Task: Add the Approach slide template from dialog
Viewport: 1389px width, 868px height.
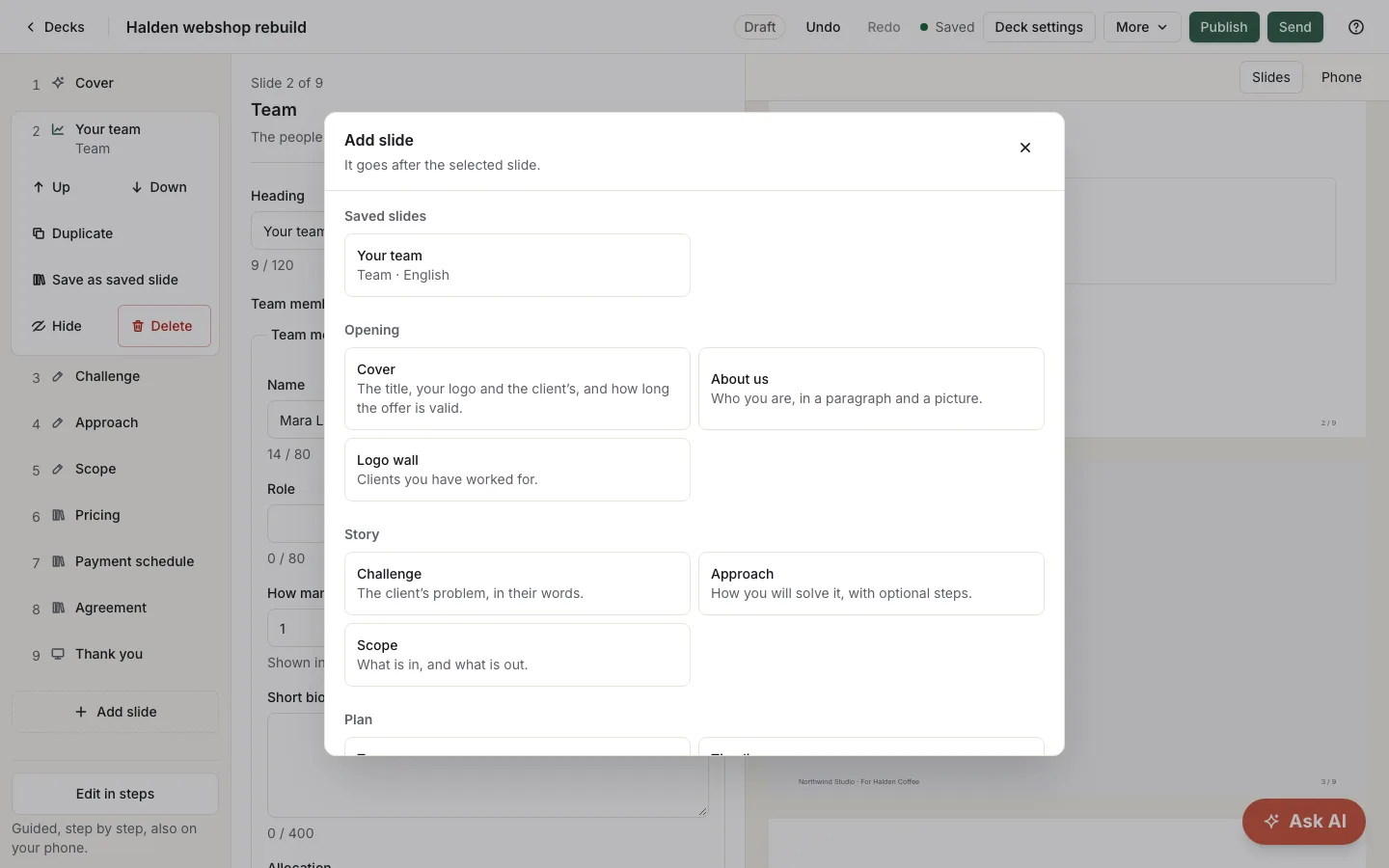Action: 871,583
